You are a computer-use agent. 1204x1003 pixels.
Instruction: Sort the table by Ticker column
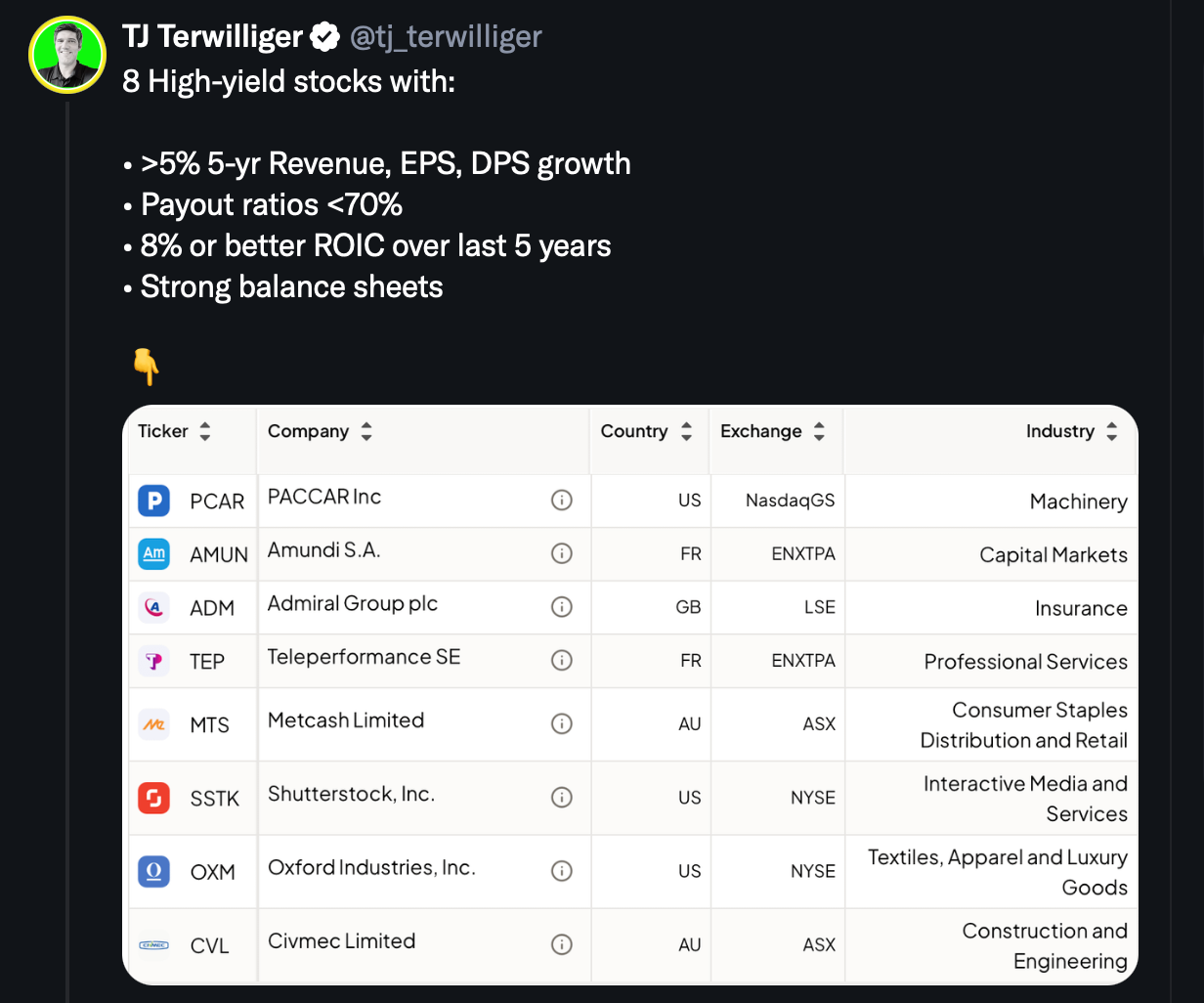point(204,431)
